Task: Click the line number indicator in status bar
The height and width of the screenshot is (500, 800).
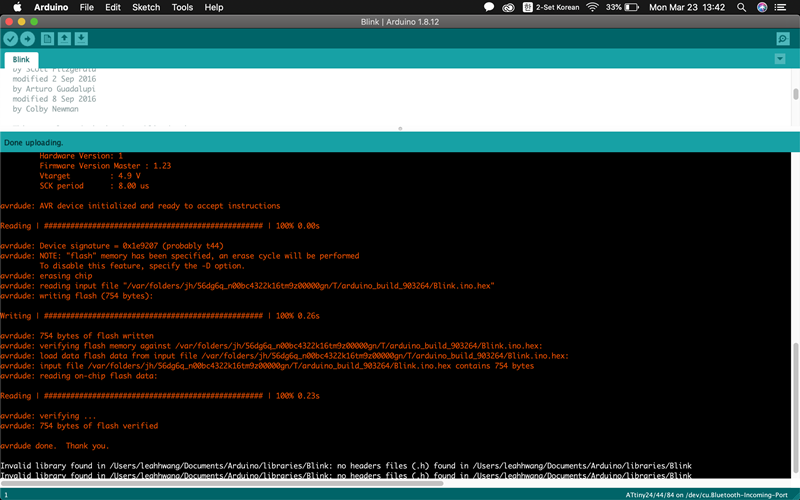Action: [x=6, y=495]
